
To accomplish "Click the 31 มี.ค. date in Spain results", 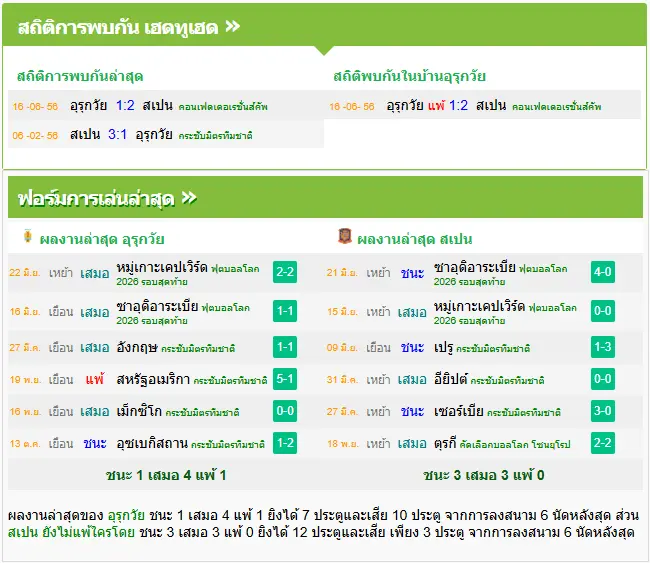I will click(342, 380).
